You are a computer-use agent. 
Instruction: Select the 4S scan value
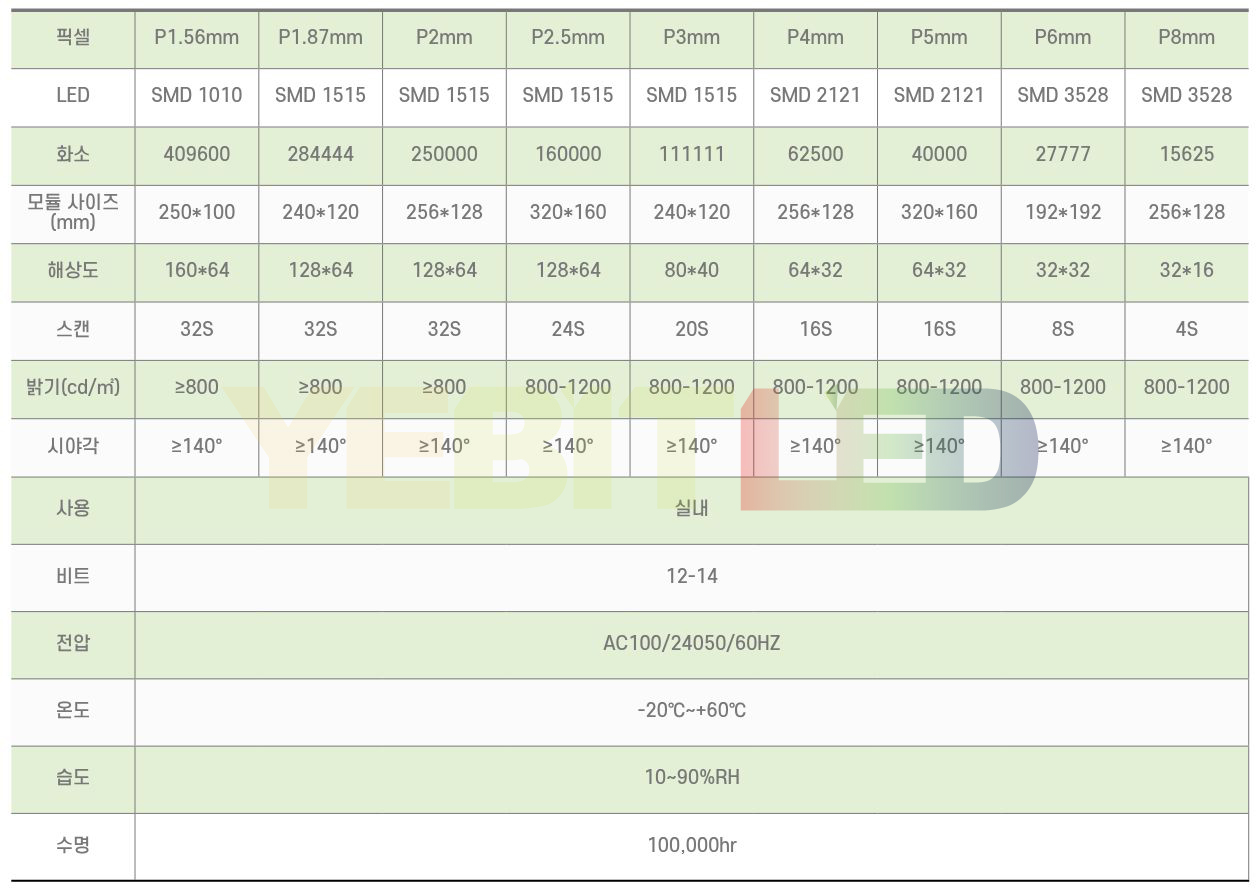pos(1186,329)
